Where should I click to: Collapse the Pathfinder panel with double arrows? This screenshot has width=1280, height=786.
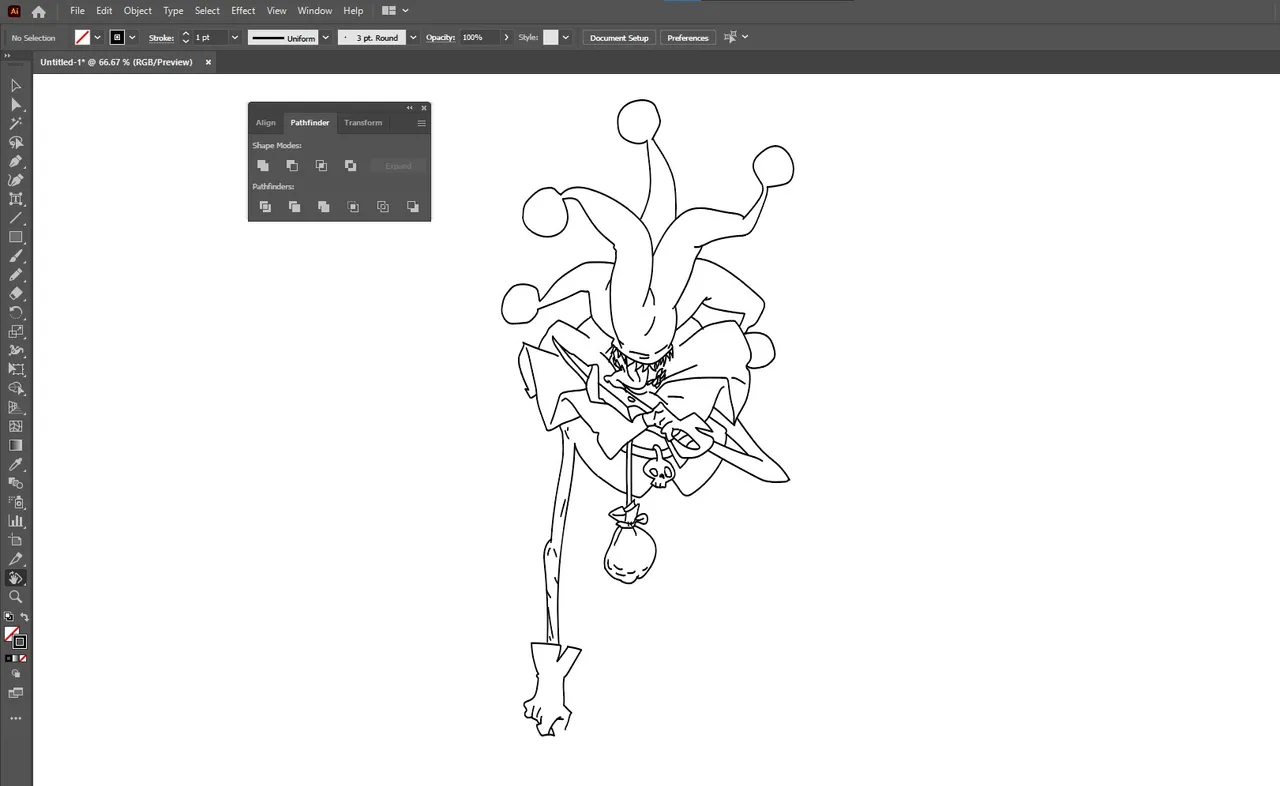pos(410,108)
